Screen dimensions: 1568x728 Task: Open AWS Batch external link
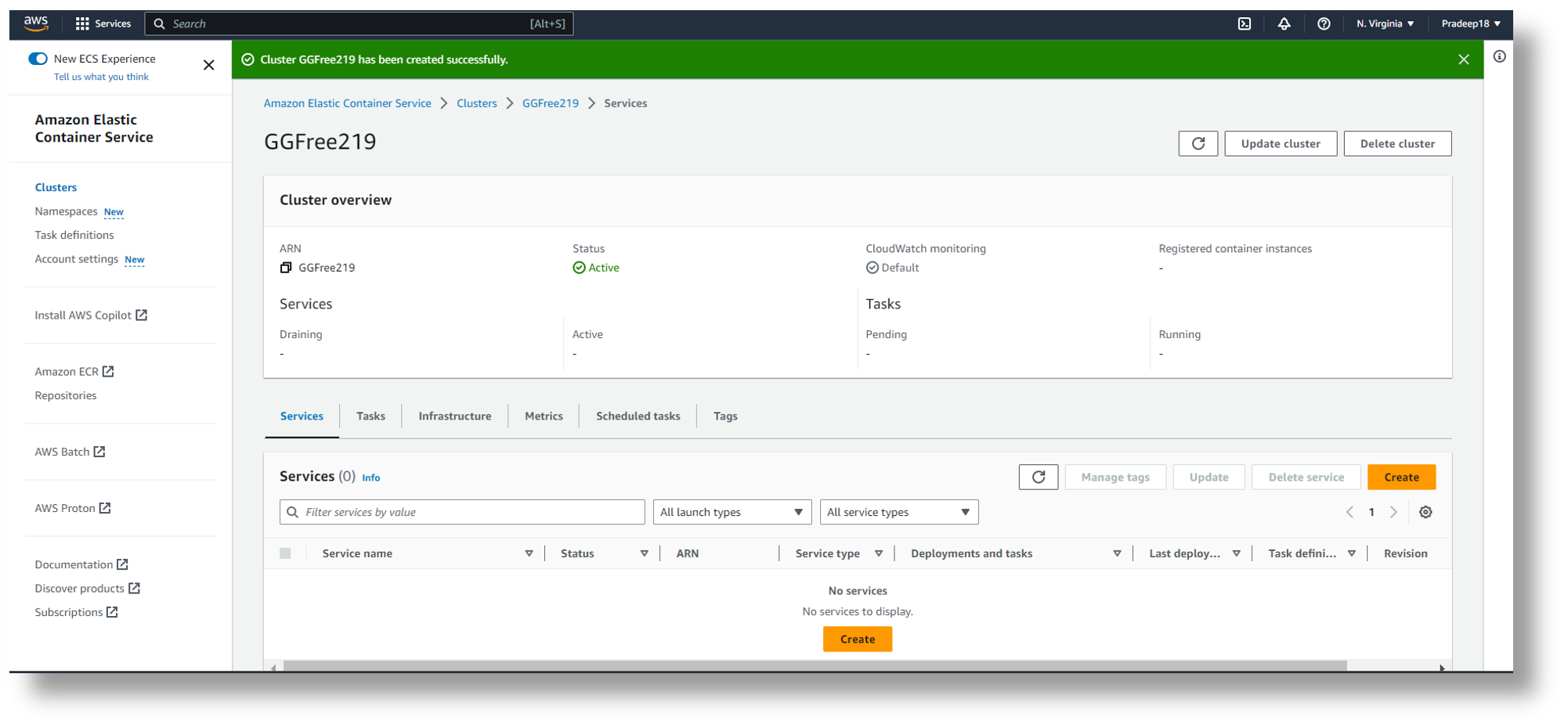[70, 452]
